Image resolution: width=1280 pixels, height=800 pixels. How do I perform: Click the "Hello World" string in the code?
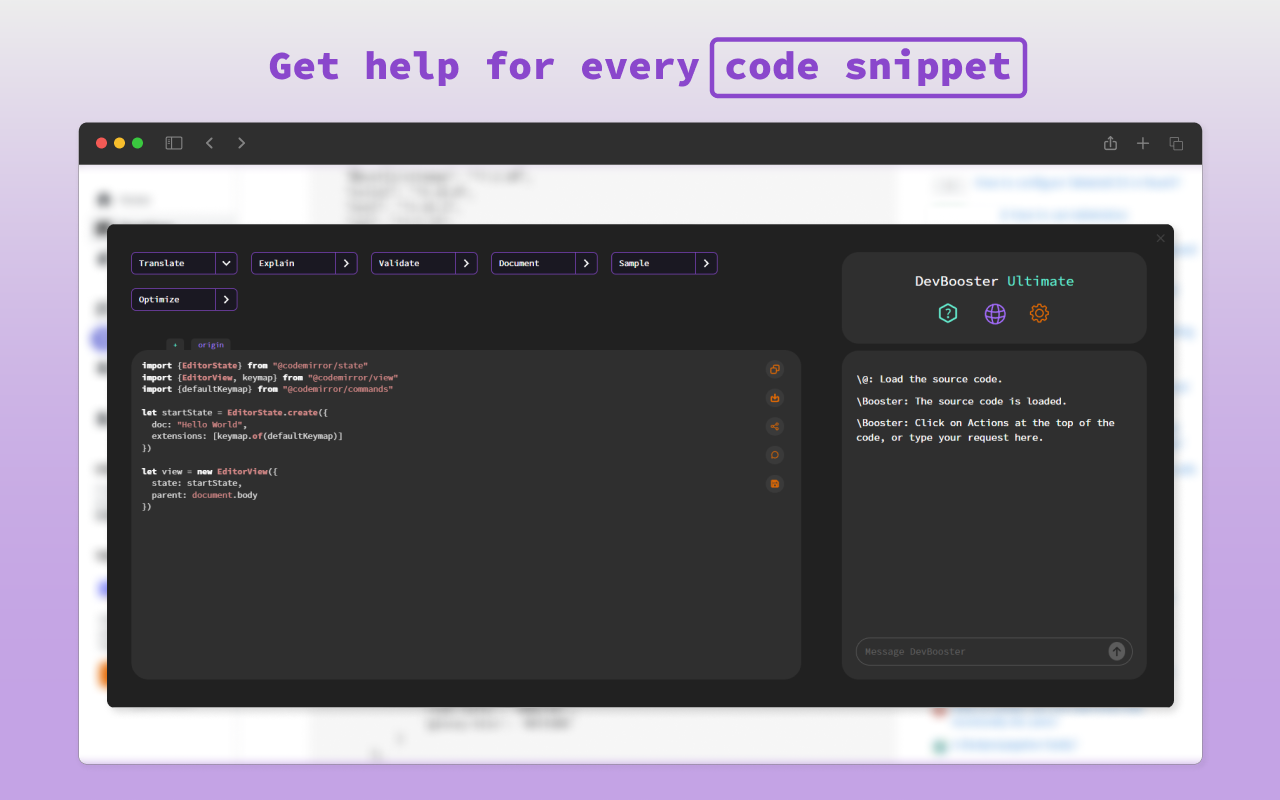[x=211, y=425]
